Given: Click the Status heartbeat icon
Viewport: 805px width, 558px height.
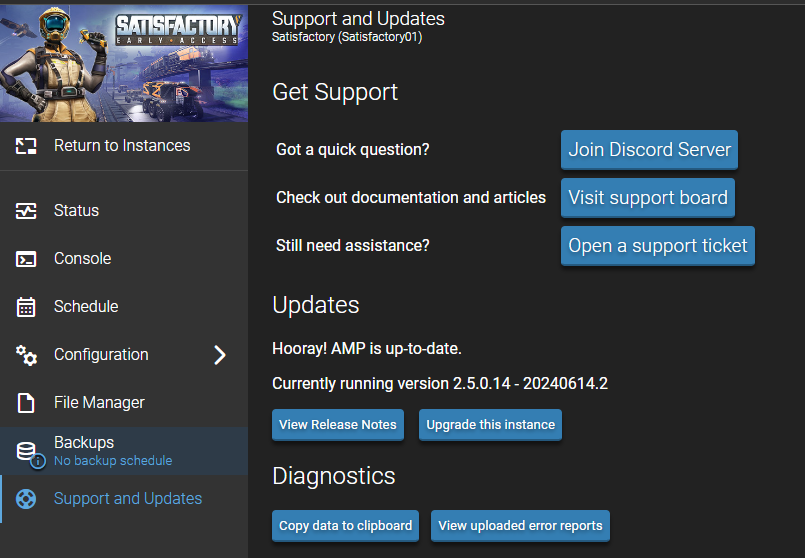Looking at the screenshot, I should coord(26,210).
